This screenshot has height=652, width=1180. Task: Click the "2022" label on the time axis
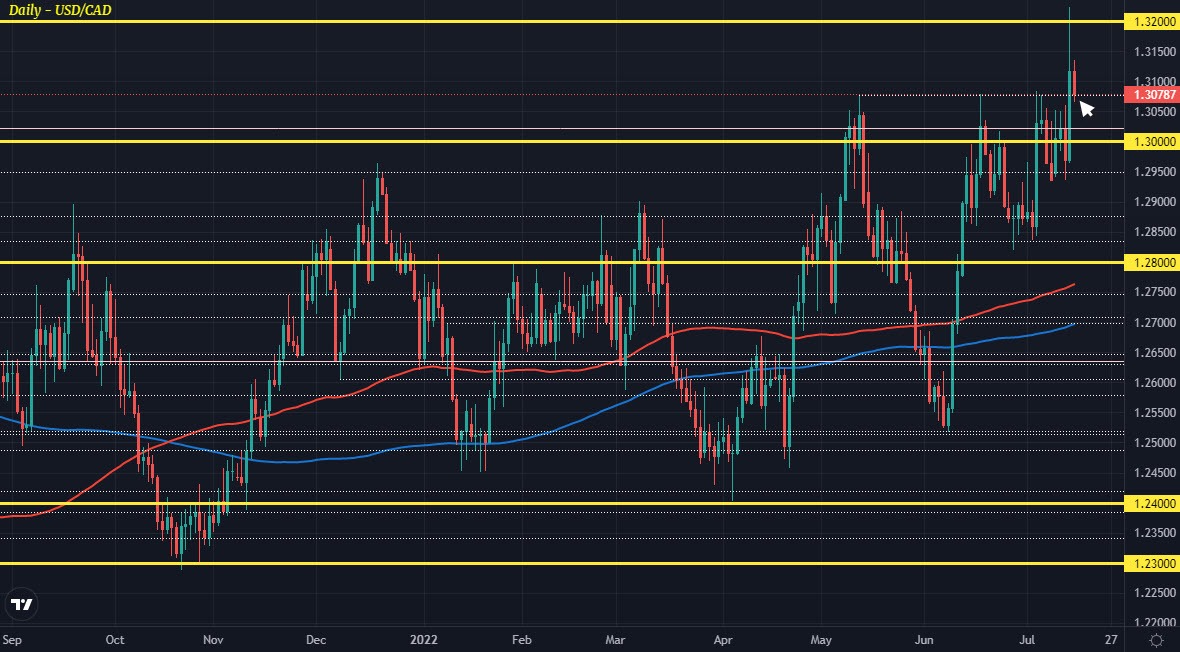[423, 639]
